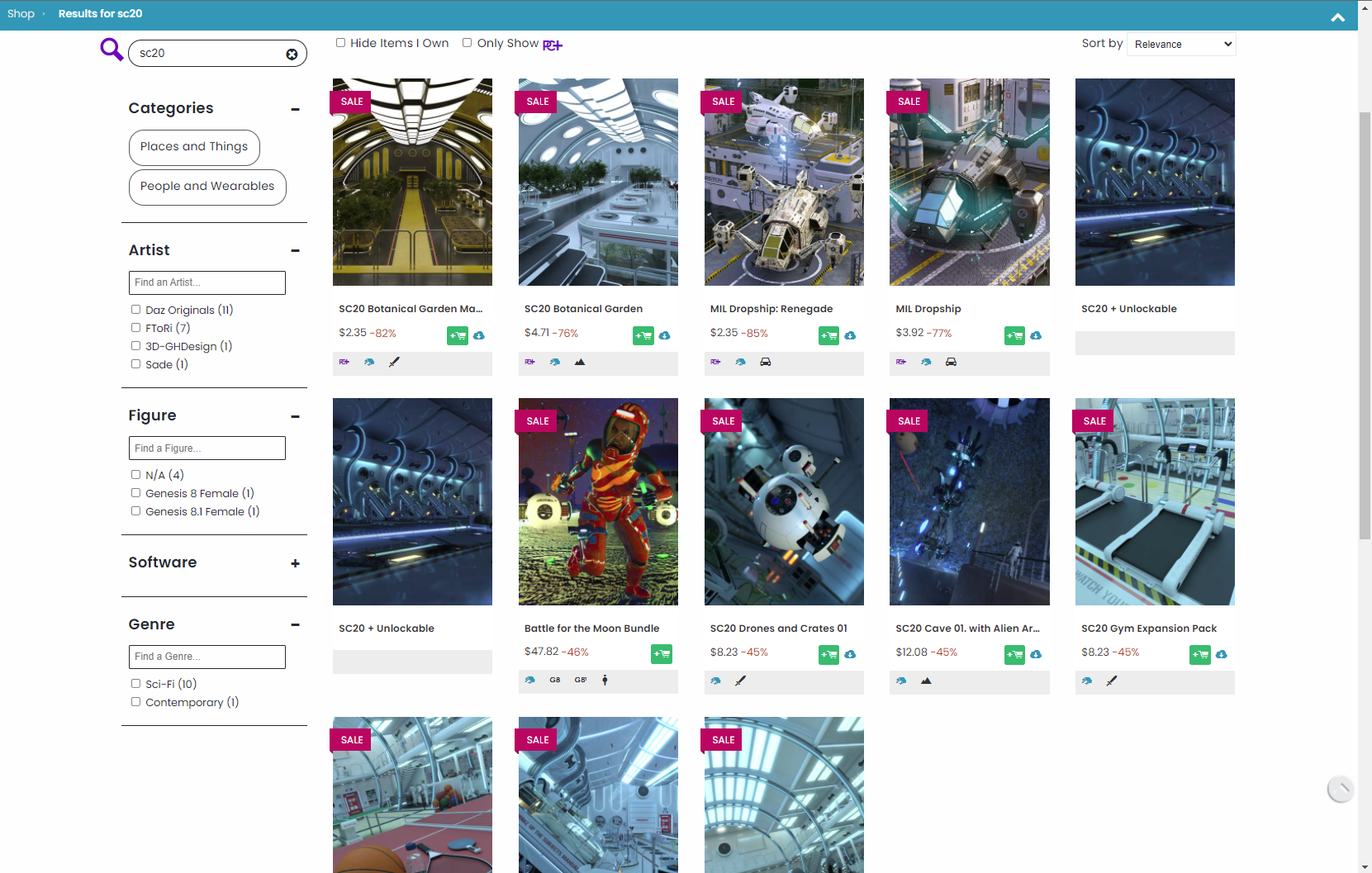1372x873 pixels.
Task: Open the SC20 Botanical Garden Ma... product title
Action: point(411,309)
